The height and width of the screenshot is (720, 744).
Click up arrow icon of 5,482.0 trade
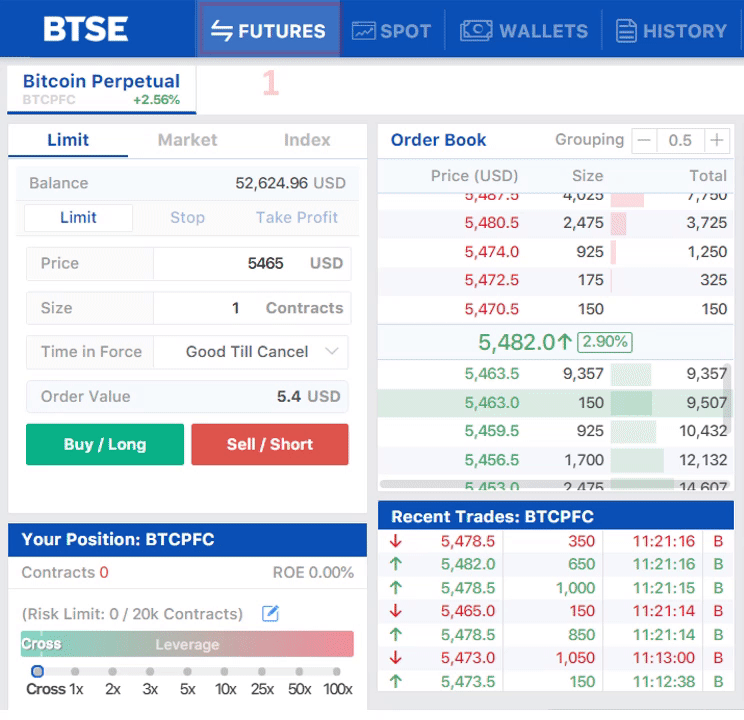pyautogui.click(x=396, y=564)
